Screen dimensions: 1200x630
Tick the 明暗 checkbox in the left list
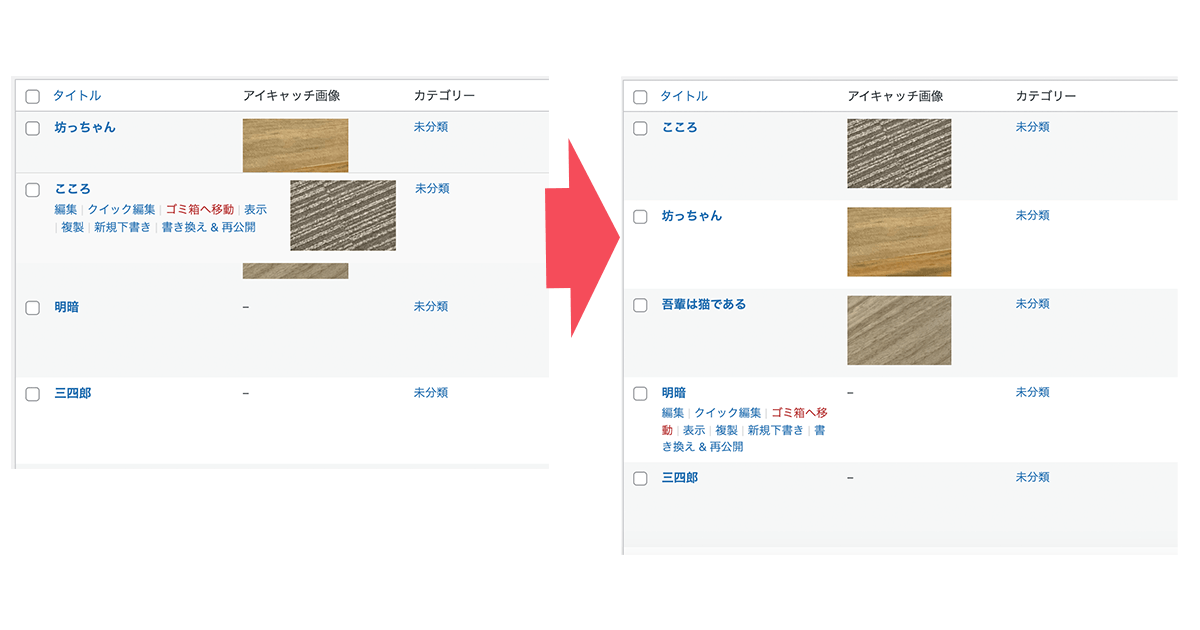tap(32, 308)
